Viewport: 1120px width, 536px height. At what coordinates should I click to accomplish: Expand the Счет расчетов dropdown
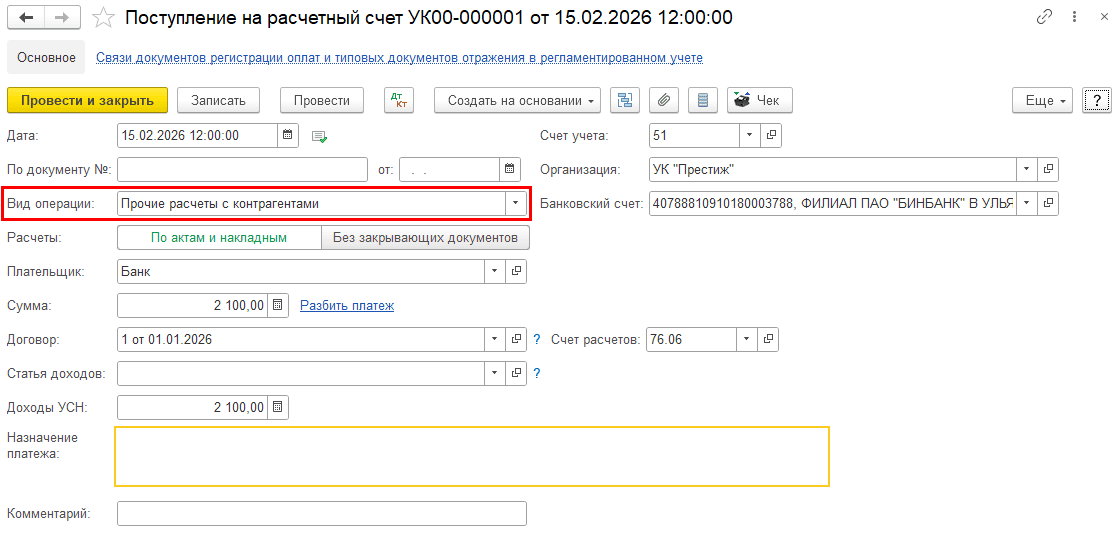tap(748, 339)
